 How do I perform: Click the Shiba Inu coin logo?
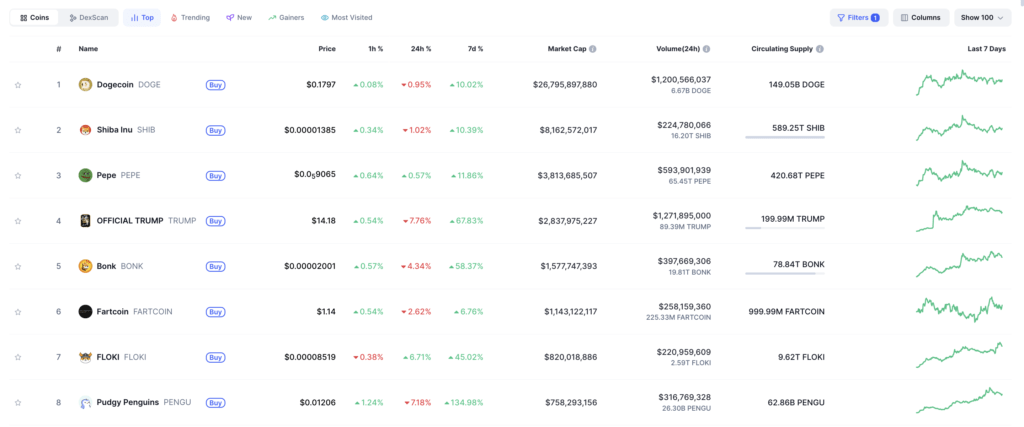tap(85, 130)
